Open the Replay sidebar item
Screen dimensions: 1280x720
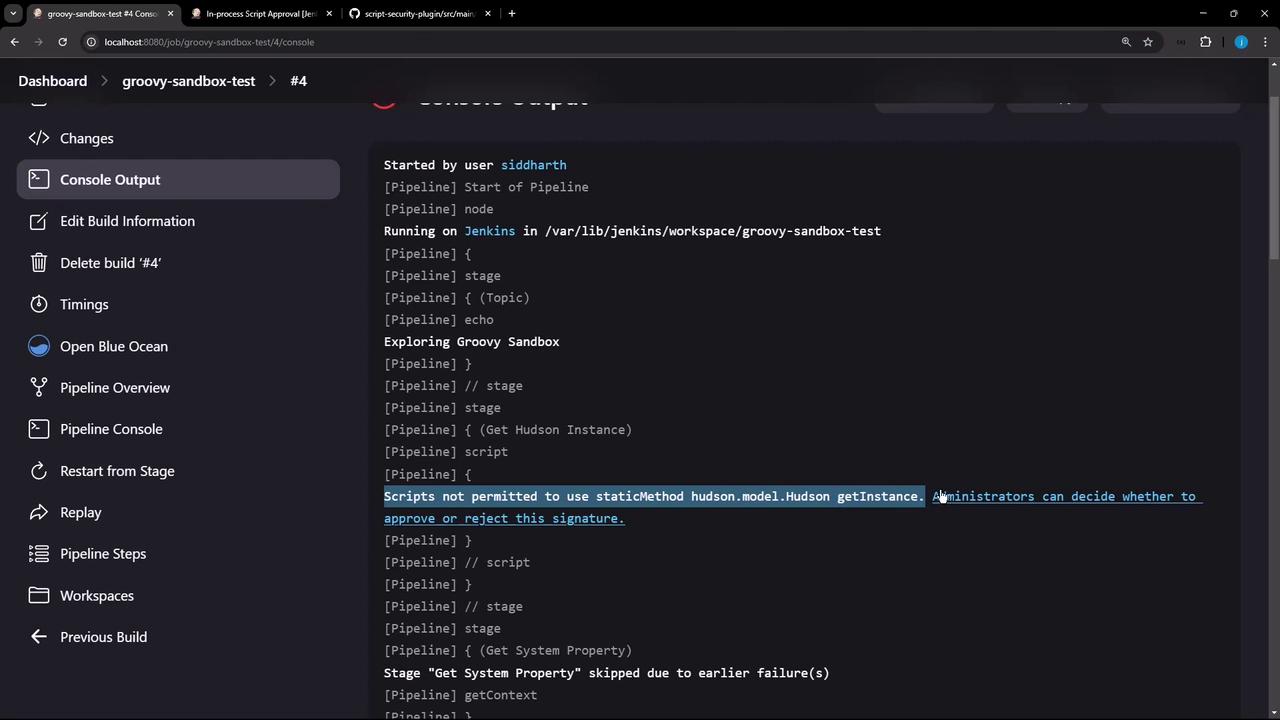point(80,512)
